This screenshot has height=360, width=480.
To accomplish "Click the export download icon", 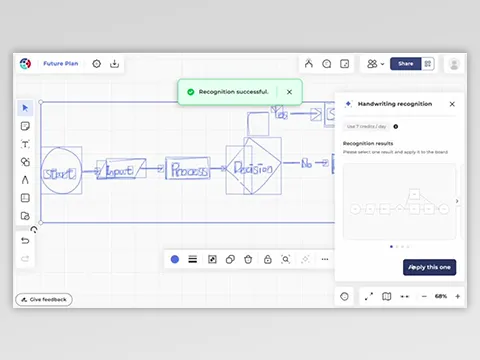I will click(x=114, y=64).
